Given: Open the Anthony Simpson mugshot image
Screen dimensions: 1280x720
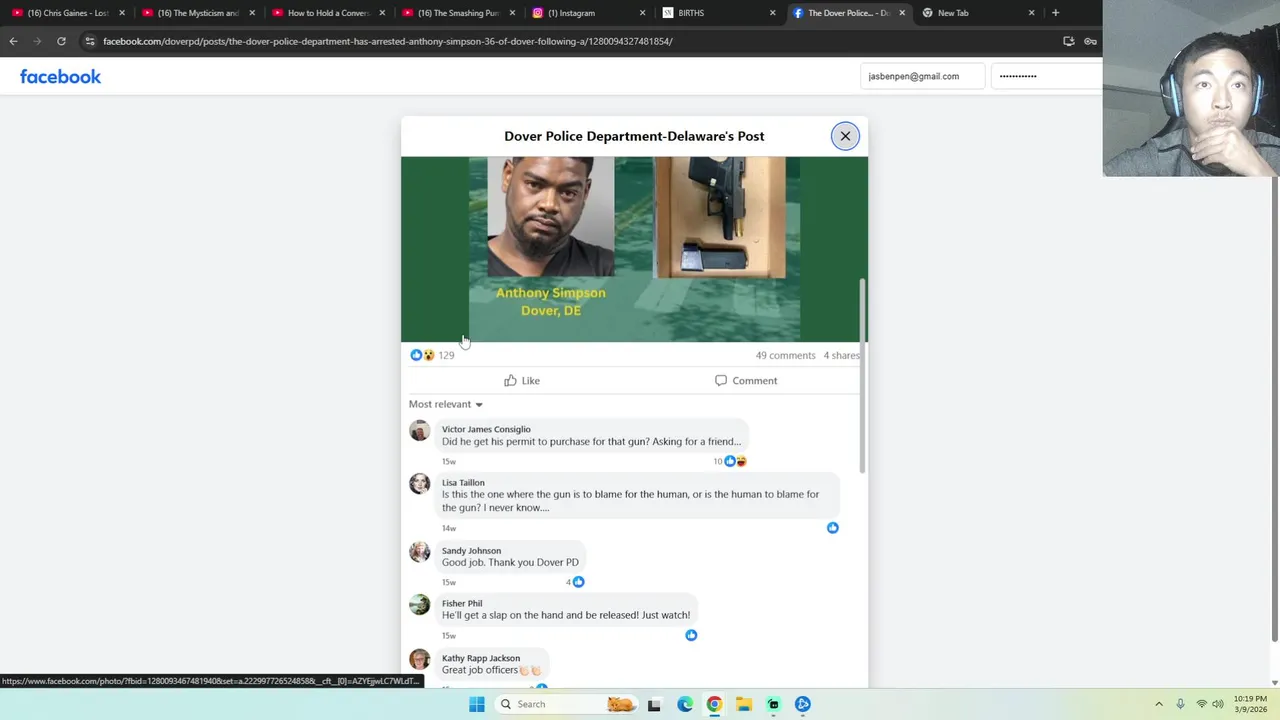Looking at the screenshot, I should coord(550,216).
